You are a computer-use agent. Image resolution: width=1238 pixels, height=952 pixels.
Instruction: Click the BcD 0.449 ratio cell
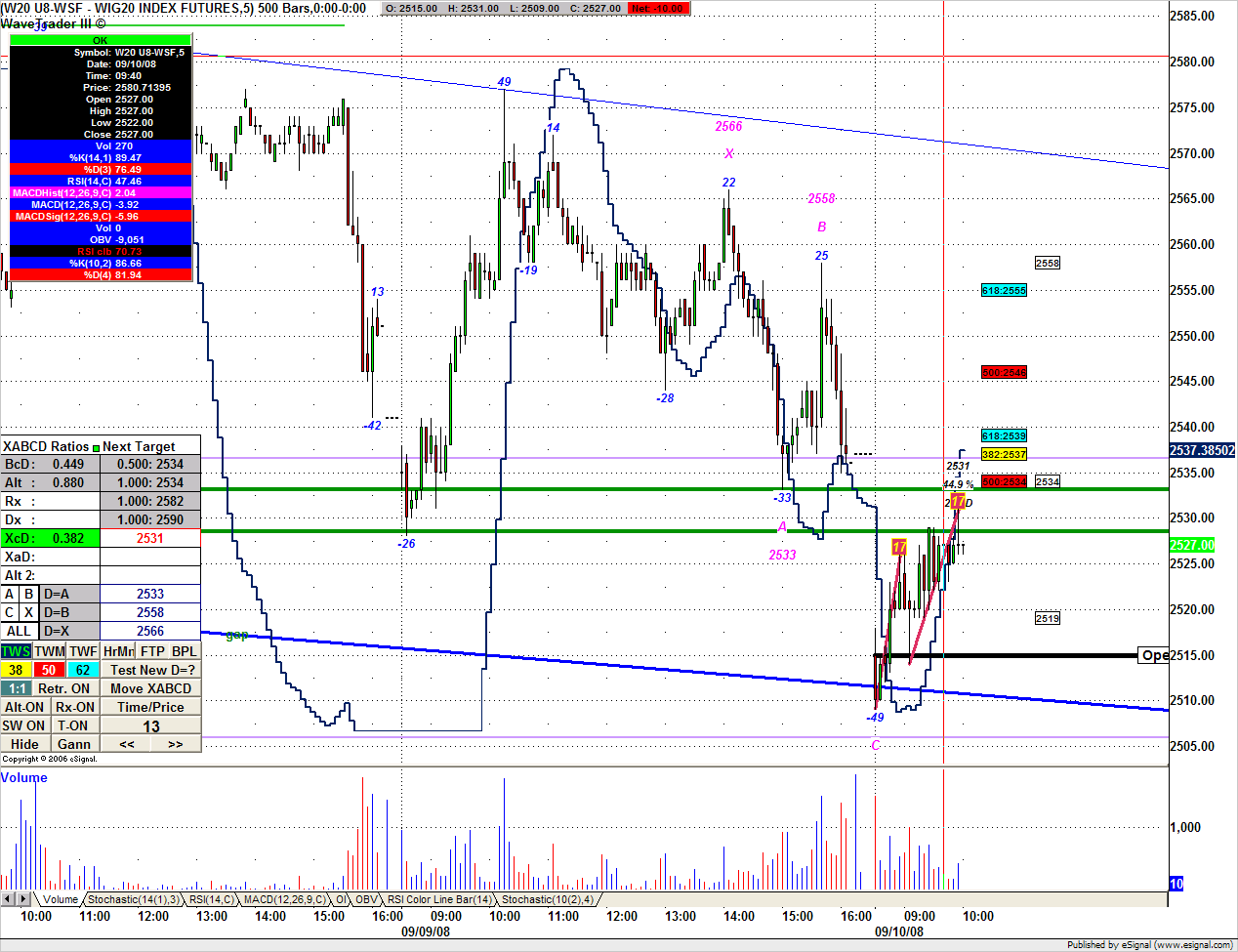[50, 464]
